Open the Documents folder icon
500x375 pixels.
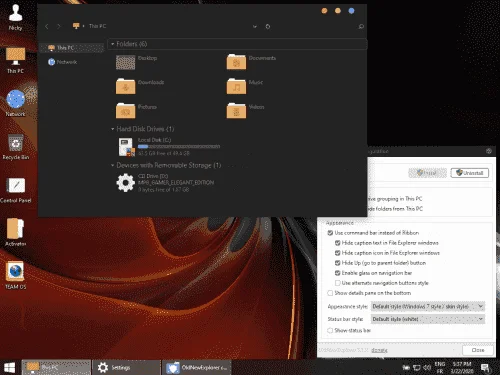pos(236,62)
